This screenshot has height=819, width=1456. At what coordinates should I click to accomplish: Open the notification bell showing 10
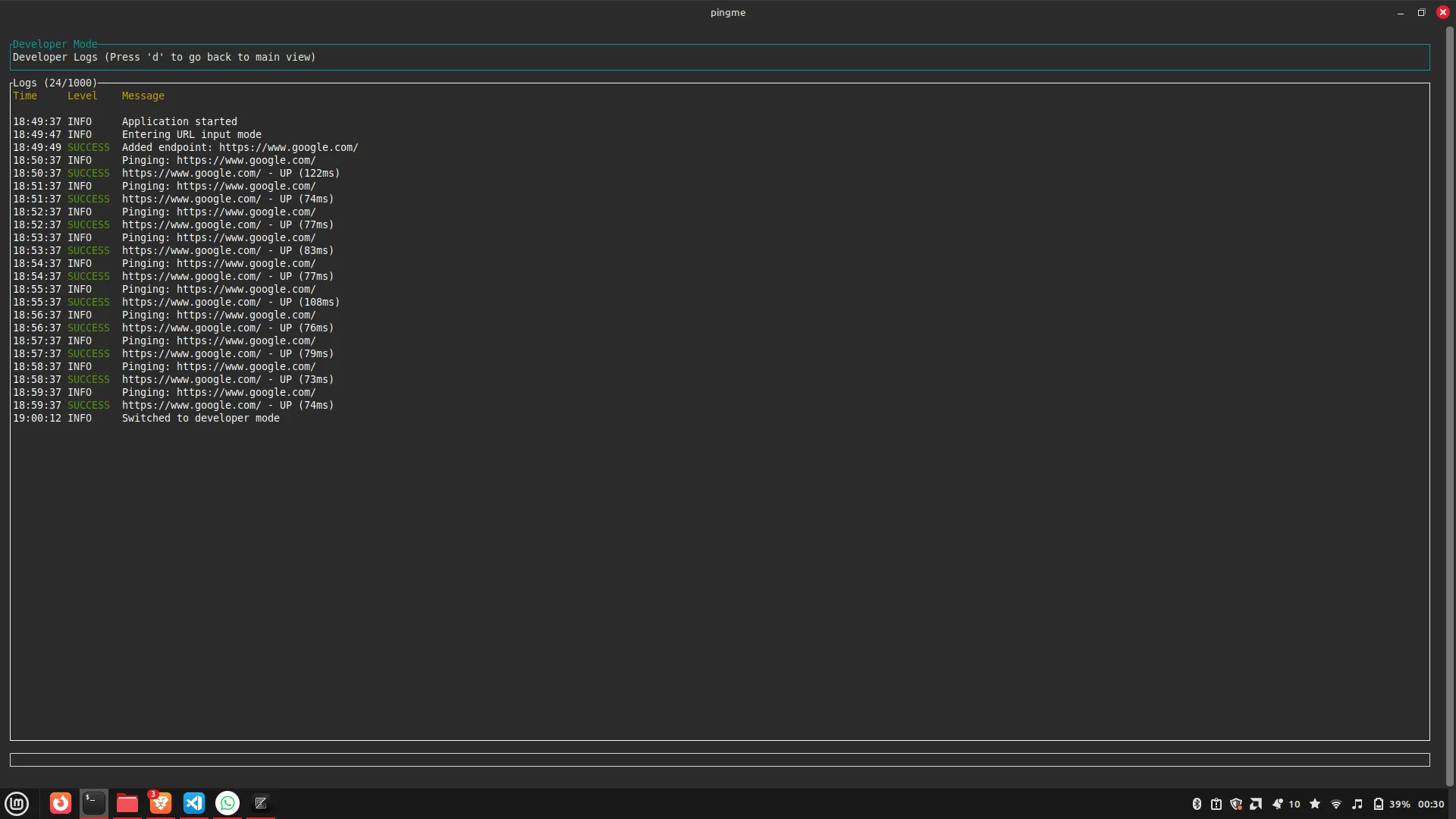pyautogui.click(x=1286, y=804)
